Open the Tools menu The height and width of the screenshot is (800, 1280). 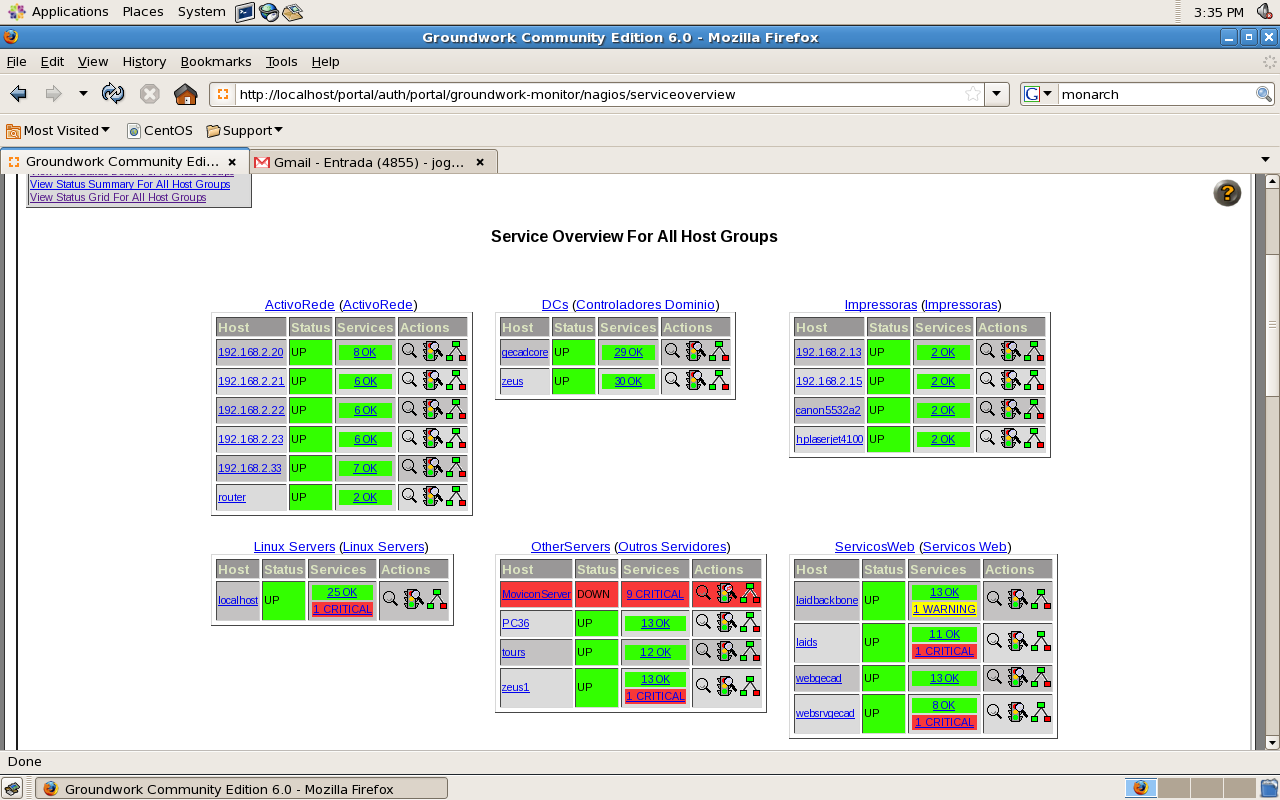pyautogui.click(x=281, y=61)
